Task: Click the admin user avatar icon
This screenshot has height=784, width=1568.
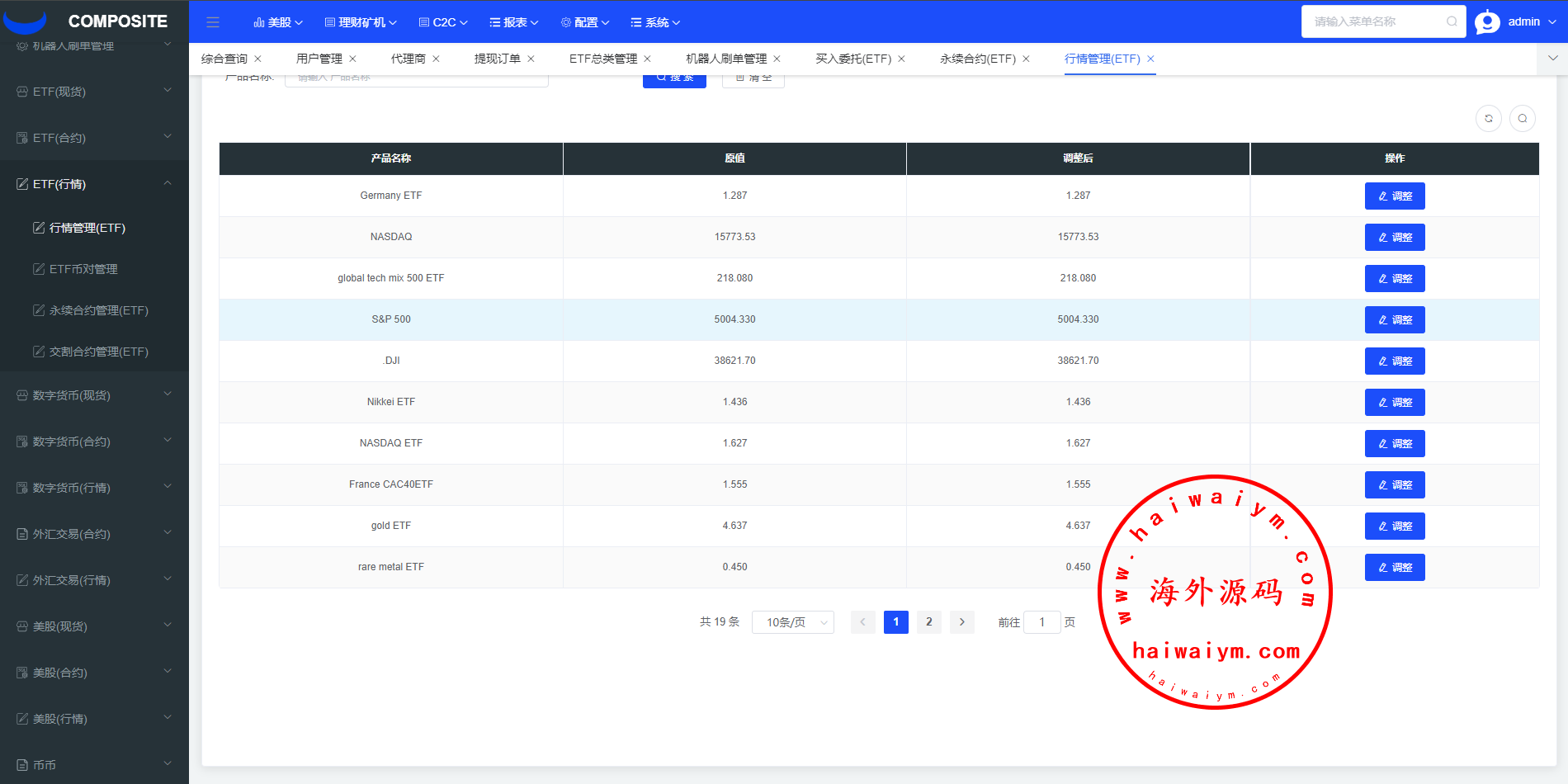Action: [1487, 22]
